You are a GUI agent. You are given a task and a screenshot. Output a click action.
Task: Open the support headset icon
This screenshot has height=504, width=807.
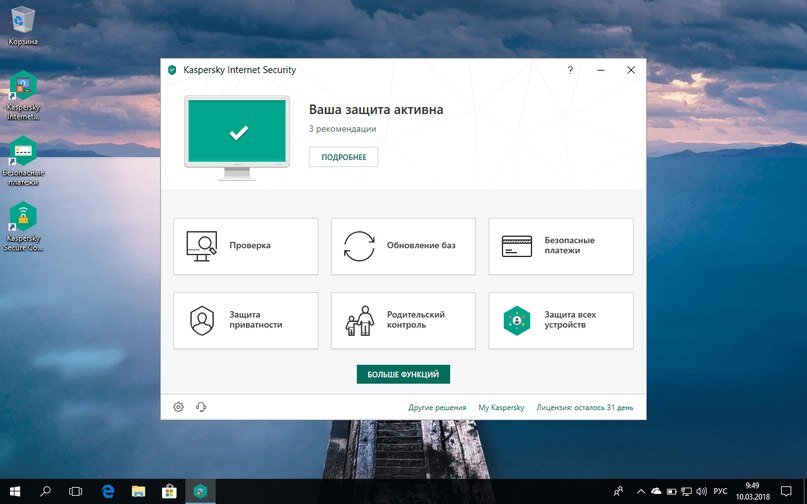click(x=201, y=407)
